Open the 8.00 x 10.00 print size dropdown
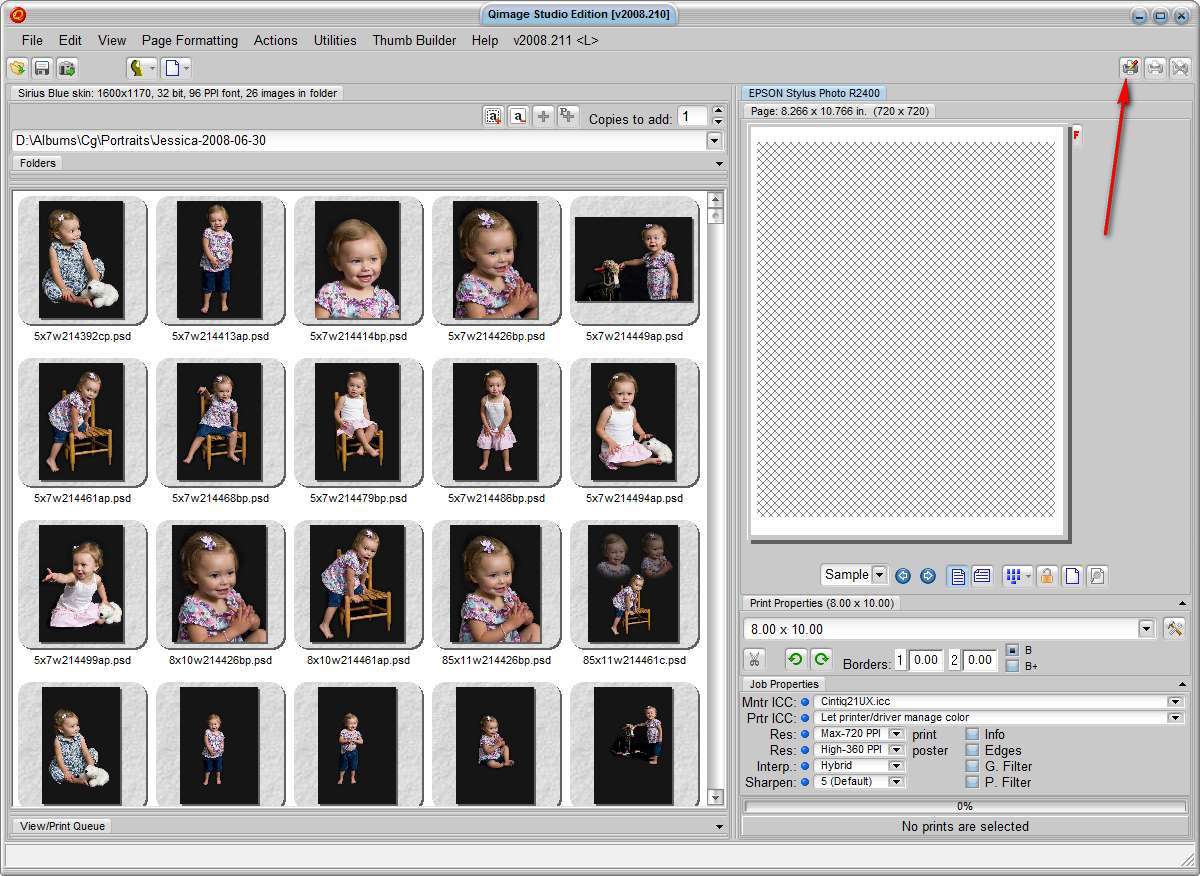The width and height of the screenshot is (1200, 876). pyautogui.click(x=1146, y=629)
